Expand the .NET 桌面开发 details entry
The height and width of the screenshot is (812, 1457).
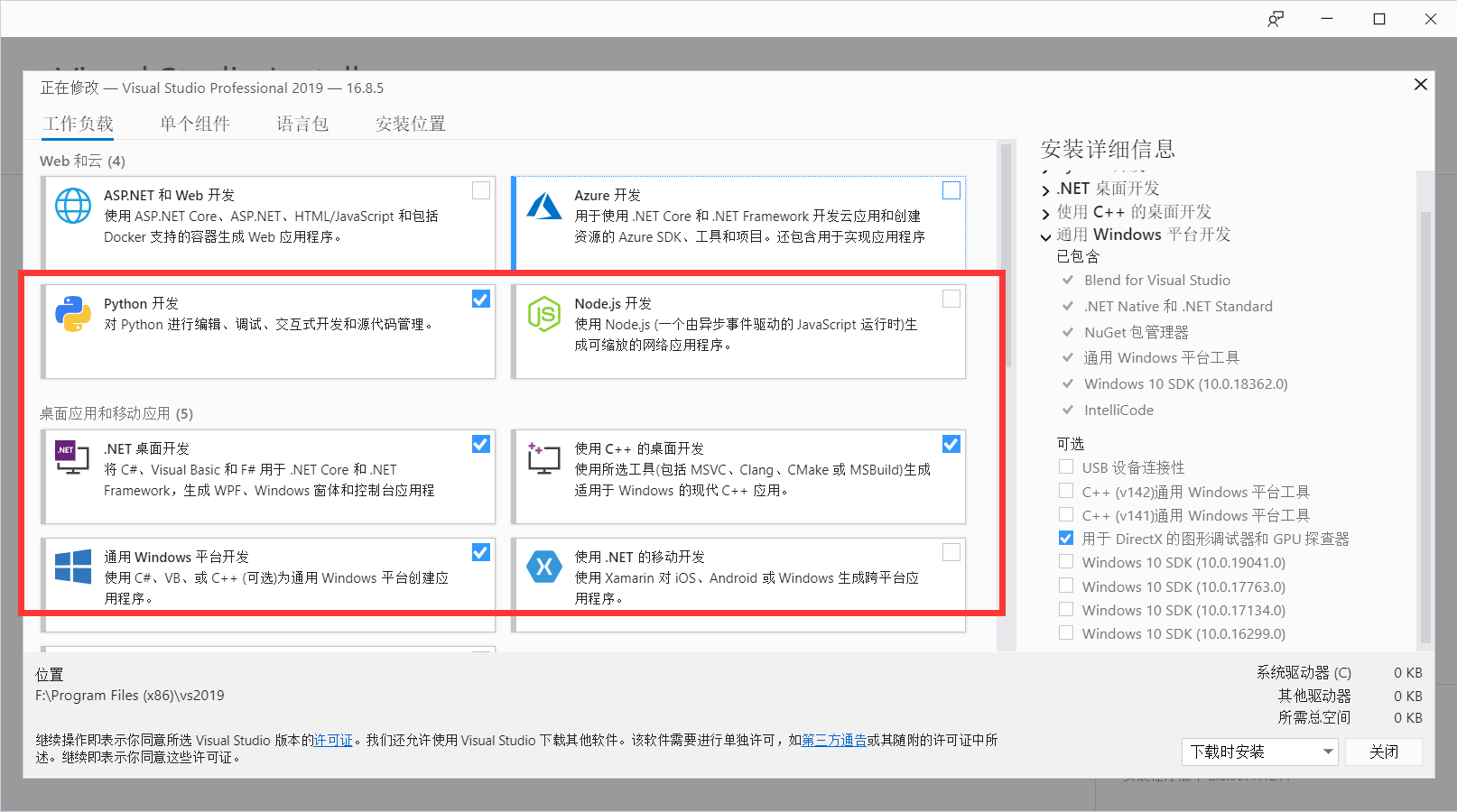point(1045,189)
